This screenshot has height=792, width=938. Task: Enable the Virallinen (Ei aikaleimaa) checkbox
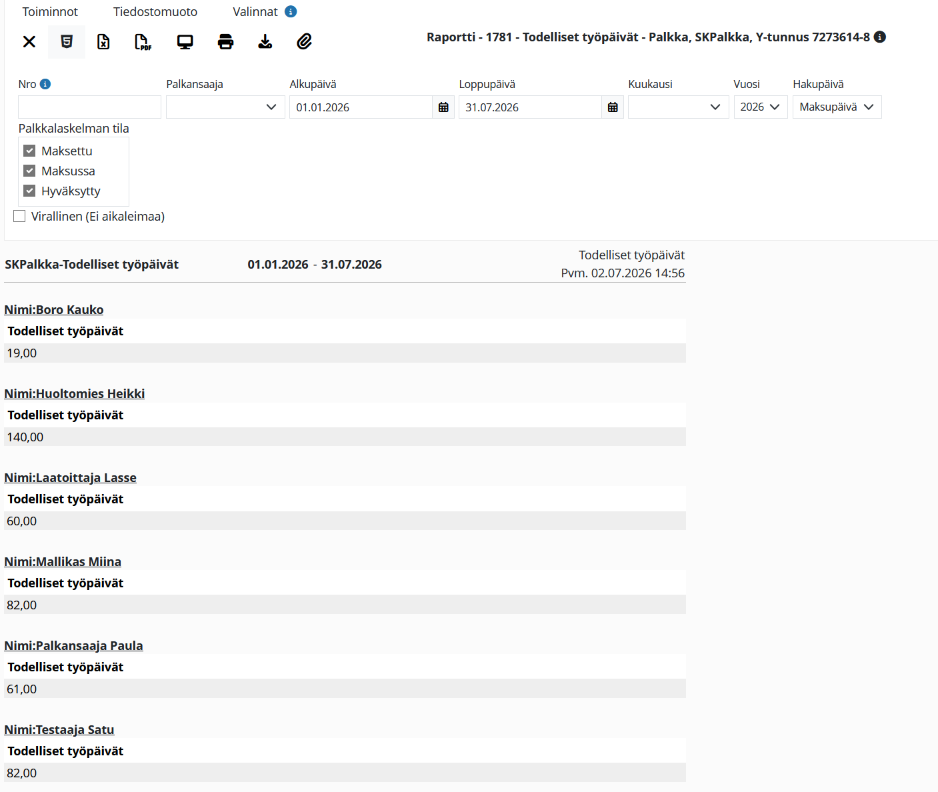19,216
